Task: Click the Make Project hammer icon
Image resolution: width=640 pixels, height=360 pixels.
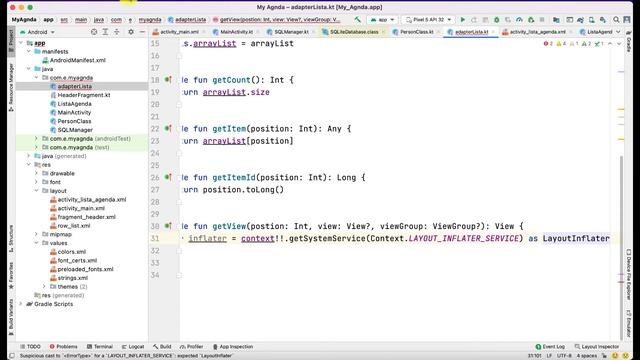Action: (x=358, y=20)
